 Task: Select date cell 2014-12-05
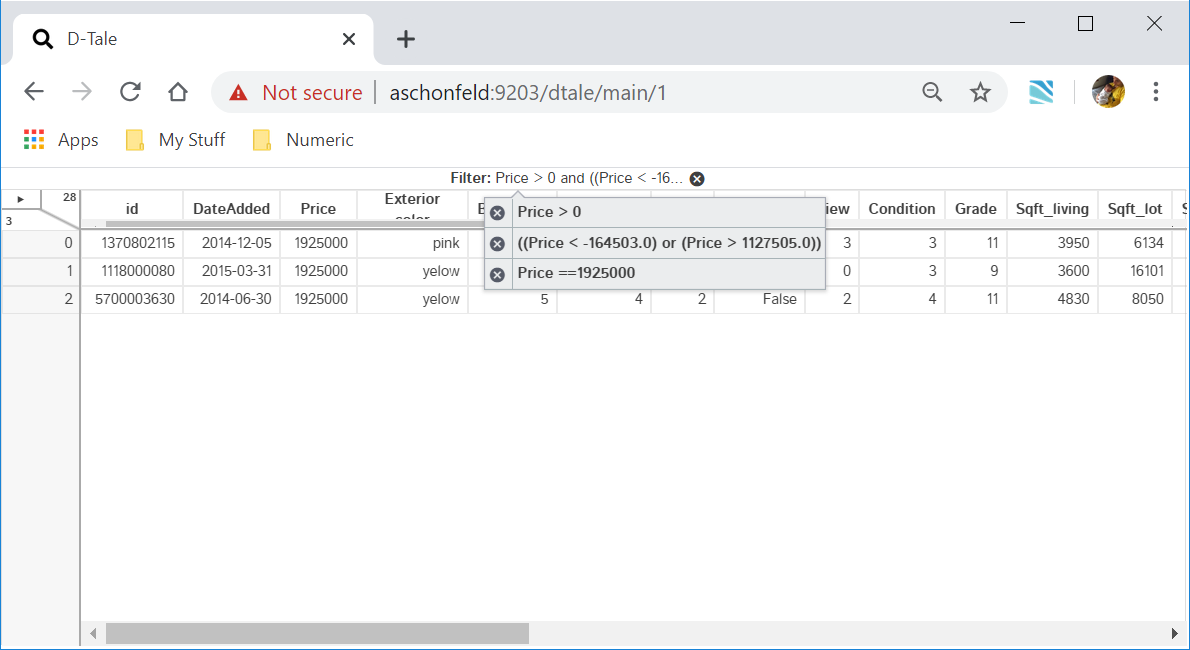tap(231, 243)
